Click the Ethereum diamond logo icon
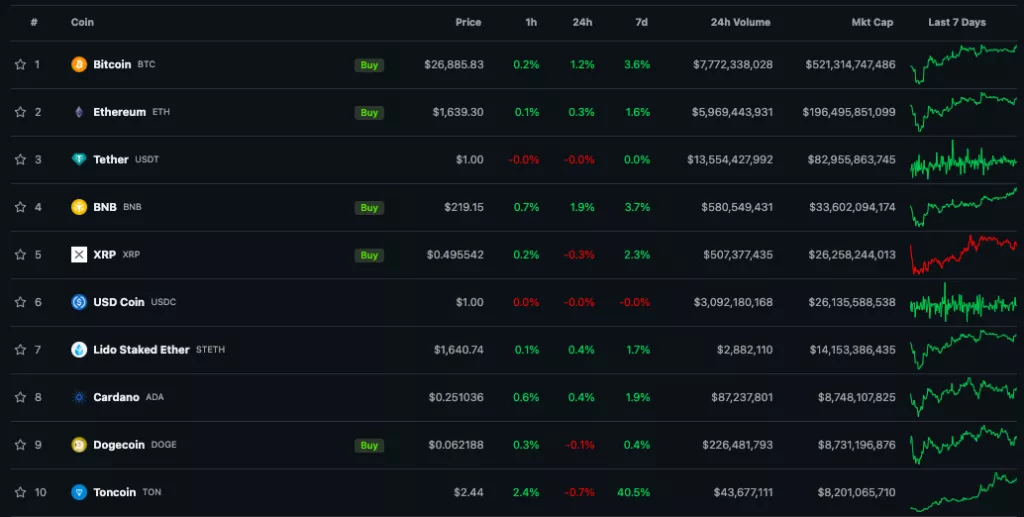The height and width of the screenshot is (517, 1024). (79, 112)
